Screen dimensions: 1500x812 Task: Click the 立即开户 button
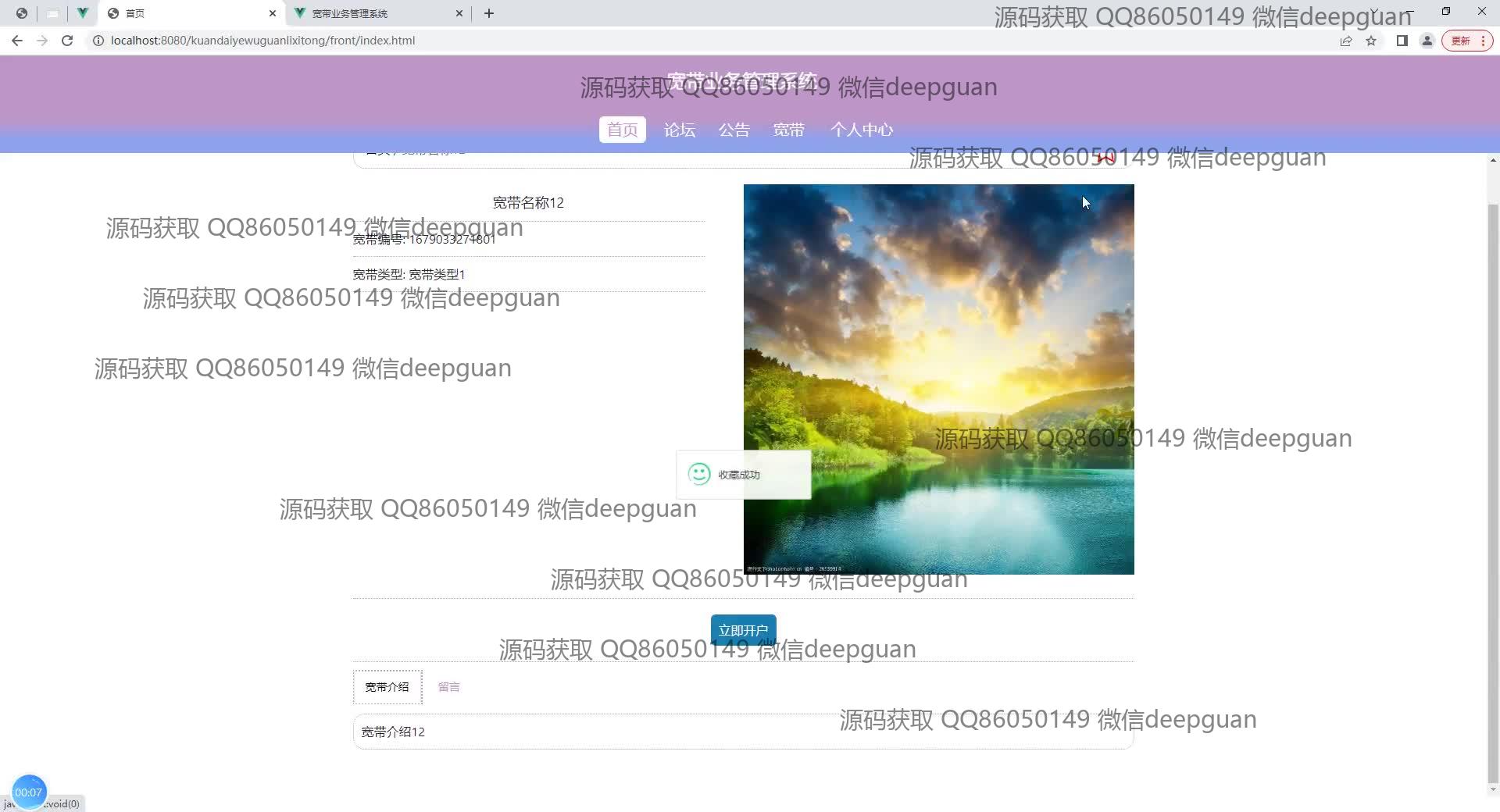(743, 630)
